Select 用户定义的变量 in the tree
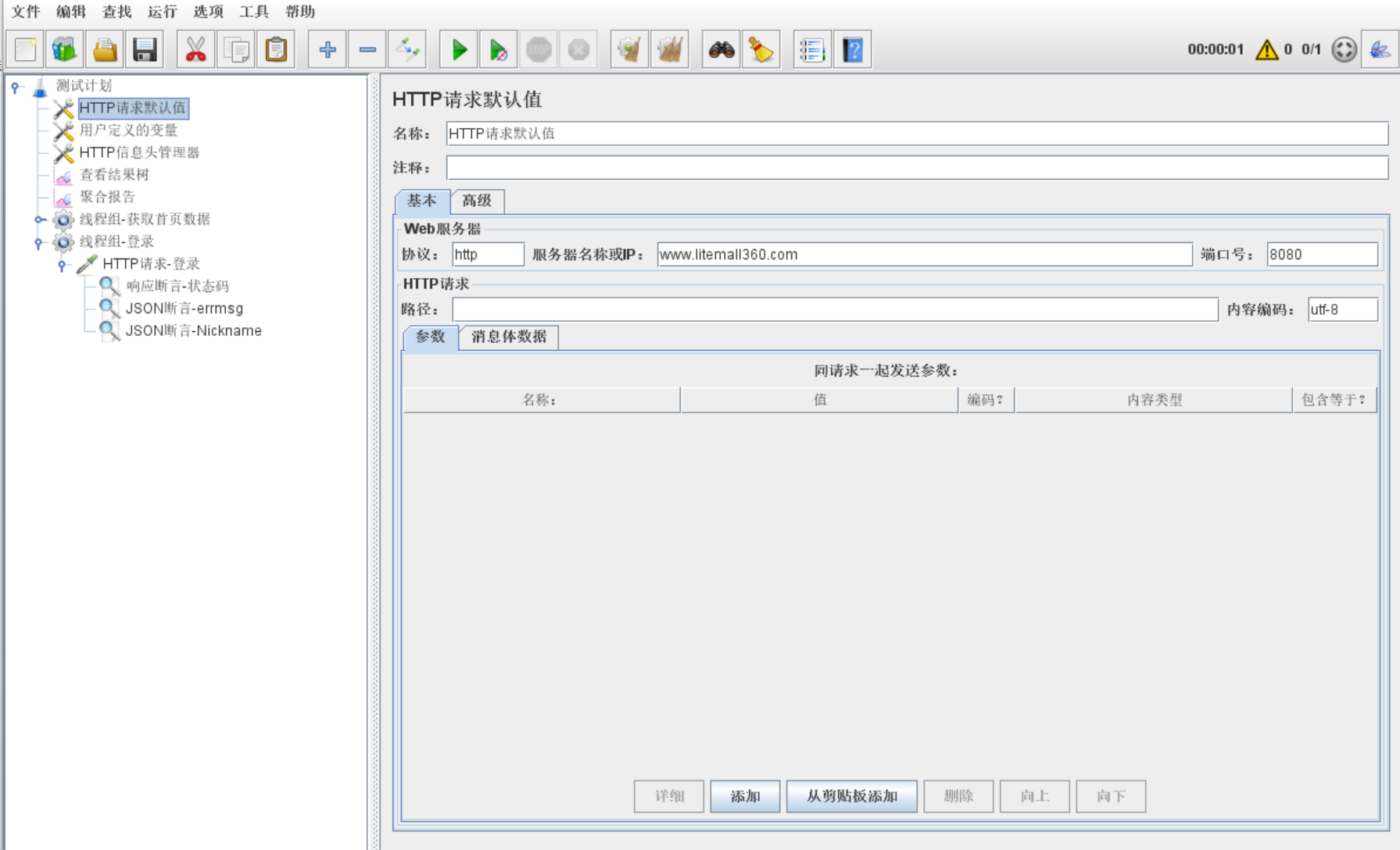The width and height of the screenshot is (1400, 850). coord(128,130)
